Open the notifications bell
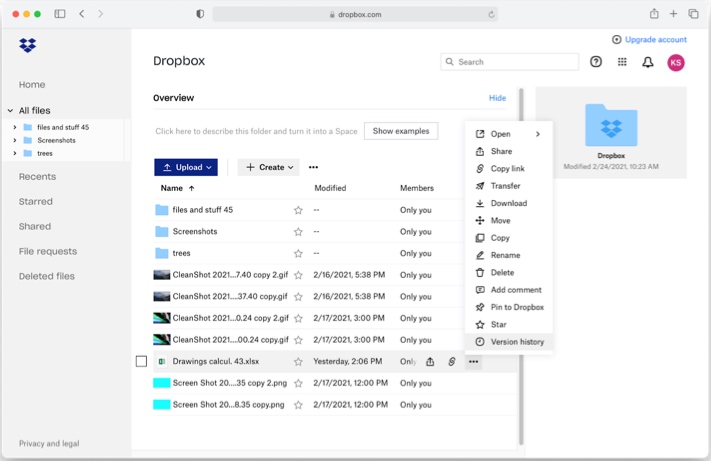This screenshot has height=461, width=711. (x=648, y=62)
